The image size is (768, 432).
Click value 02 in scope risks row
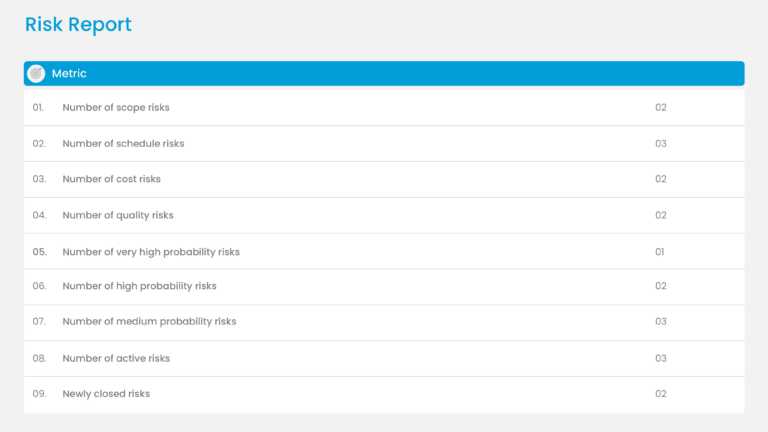click(661, 107)
